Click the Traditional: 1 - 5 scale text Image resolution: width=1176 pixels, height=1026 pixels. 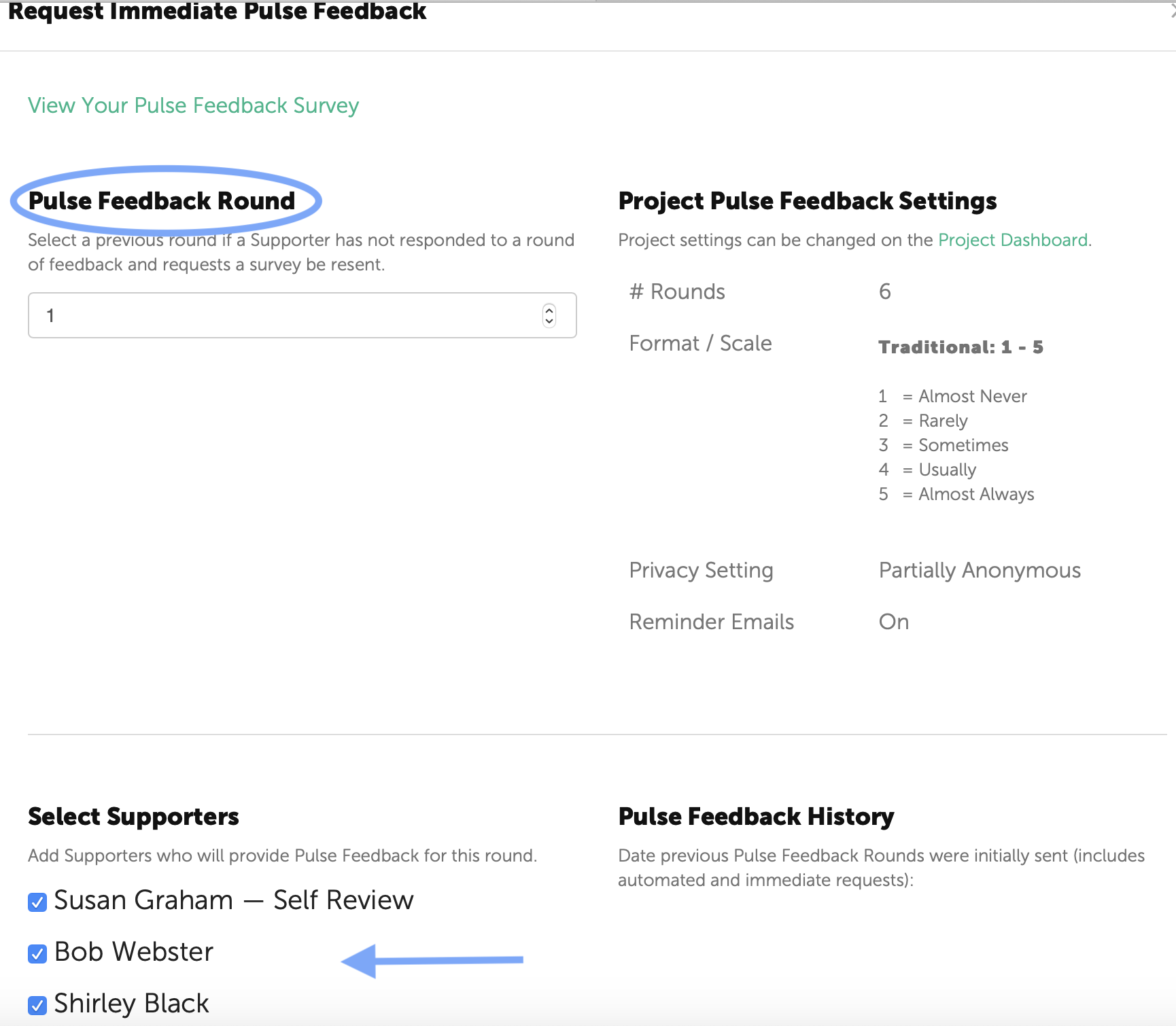961,347
